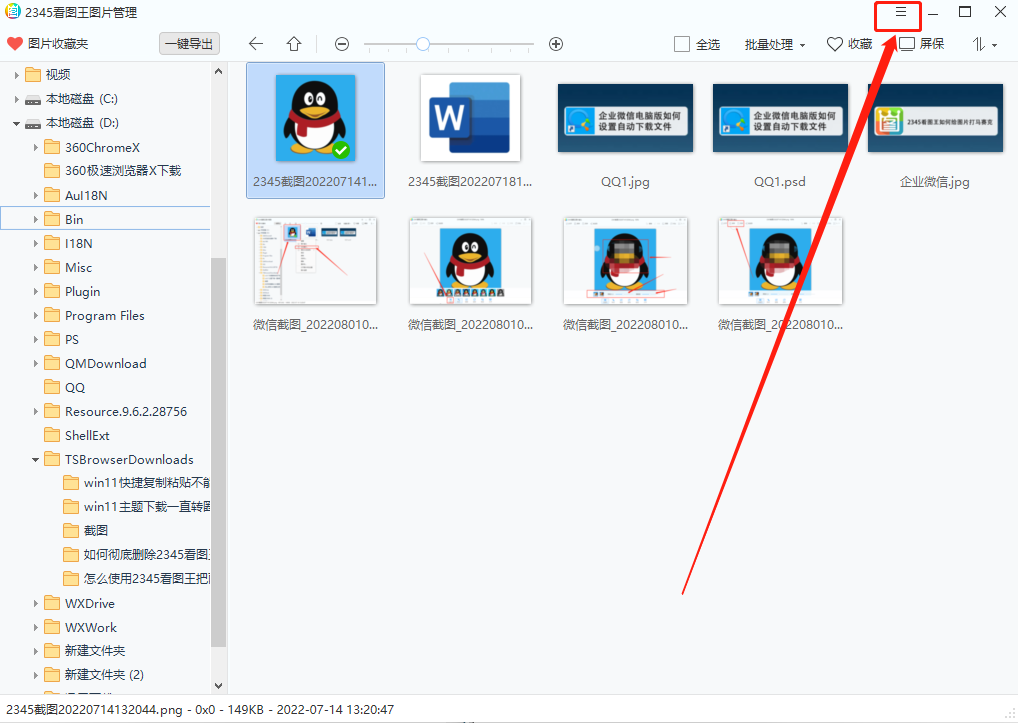The image size is (1018, 723).
Task: Click the heart 收藏 favorite icon
Action: [x=835, y=44]
